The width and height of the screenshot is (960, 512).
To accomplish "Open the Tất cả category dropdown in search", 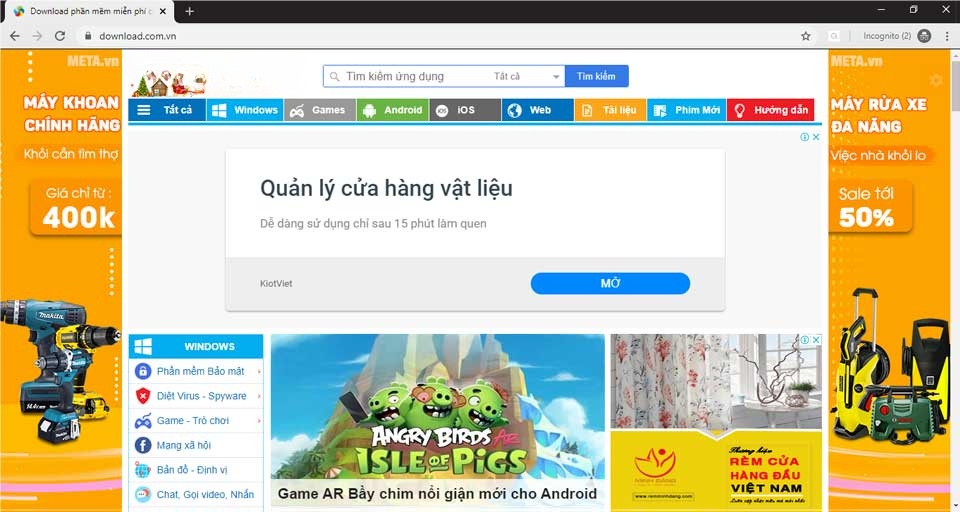I will (527, 77).
